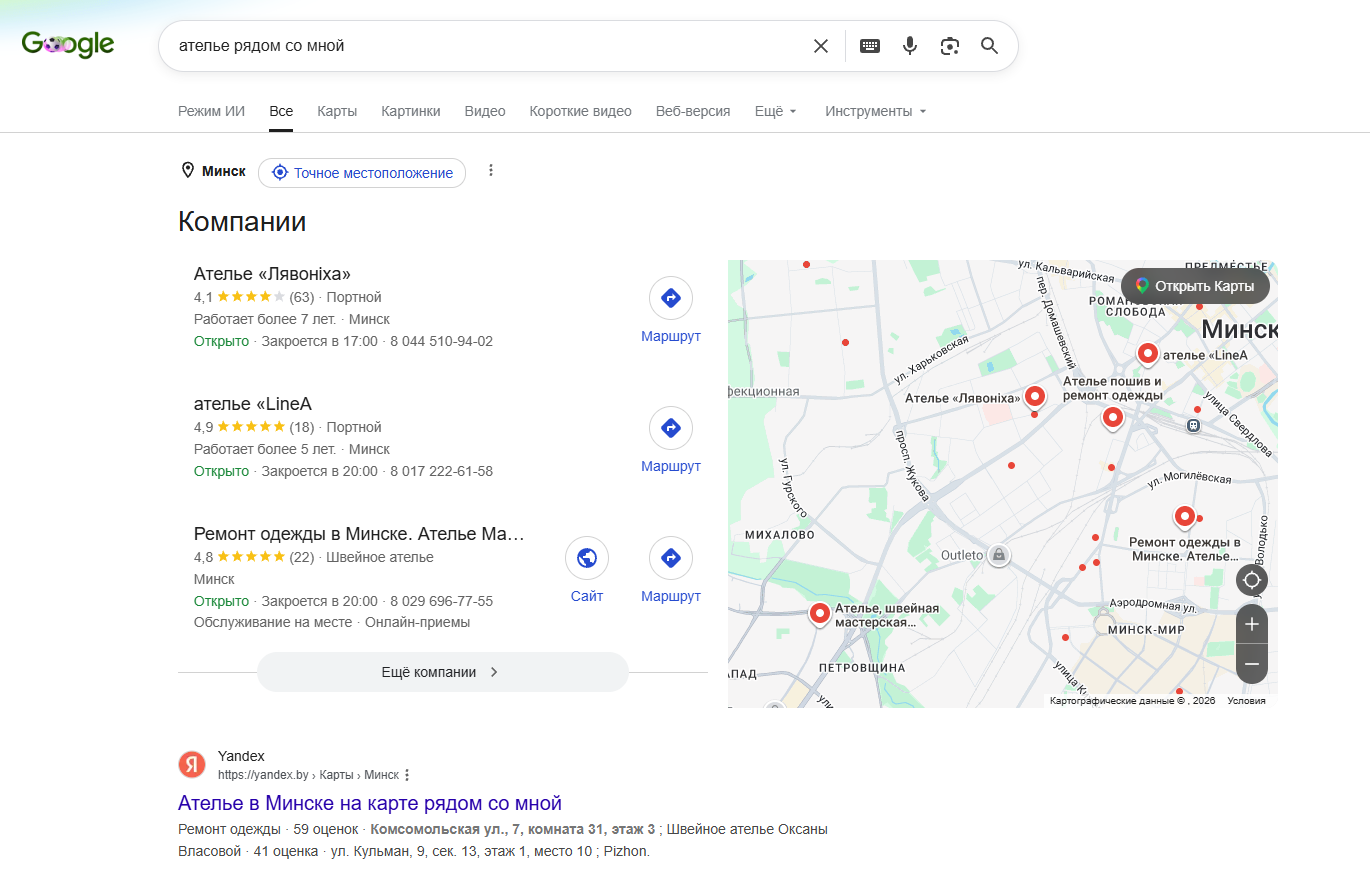Click the МИХАЛОВО district label on map

tap(780, 535)
